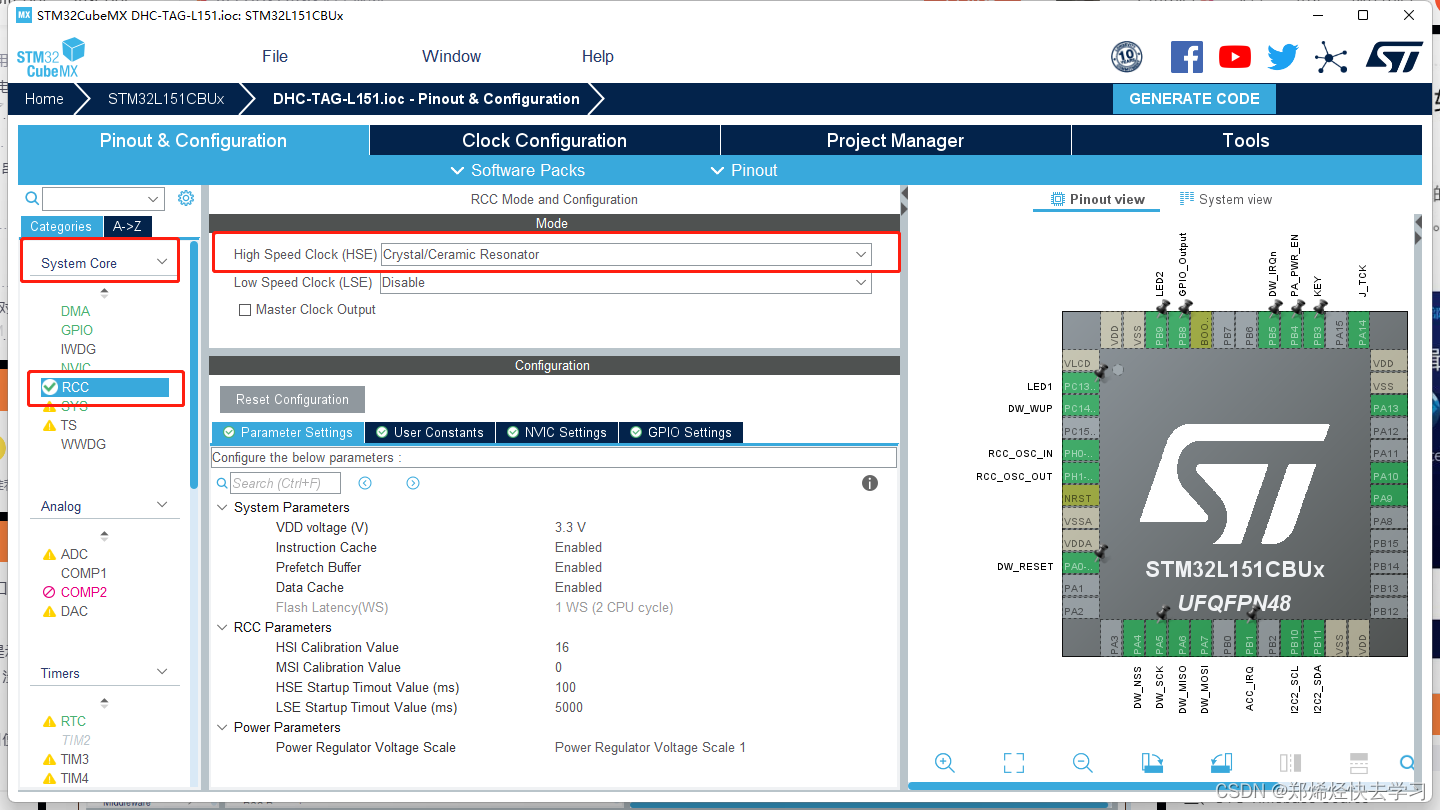This screenshot has height=810, width=1440.
Task: Switch to System view
Action: pos(1226,199)
